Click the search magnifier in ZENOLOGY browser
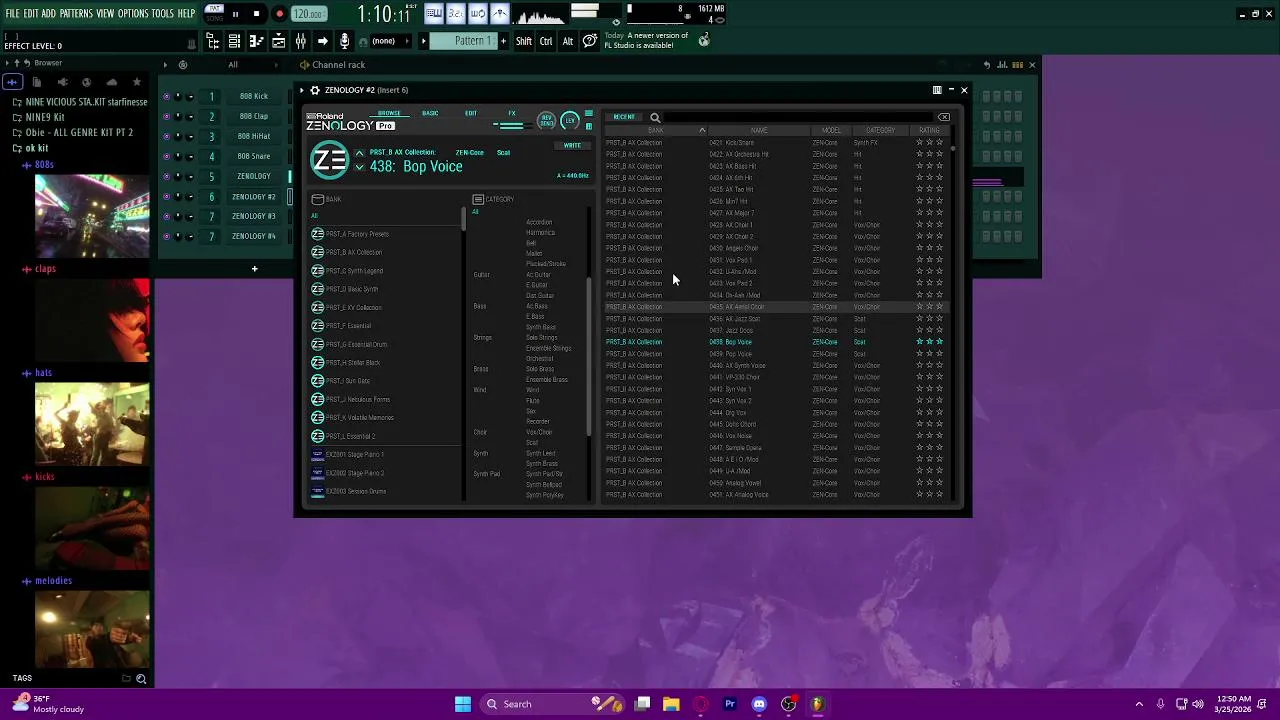 click(x=655, y=117)
